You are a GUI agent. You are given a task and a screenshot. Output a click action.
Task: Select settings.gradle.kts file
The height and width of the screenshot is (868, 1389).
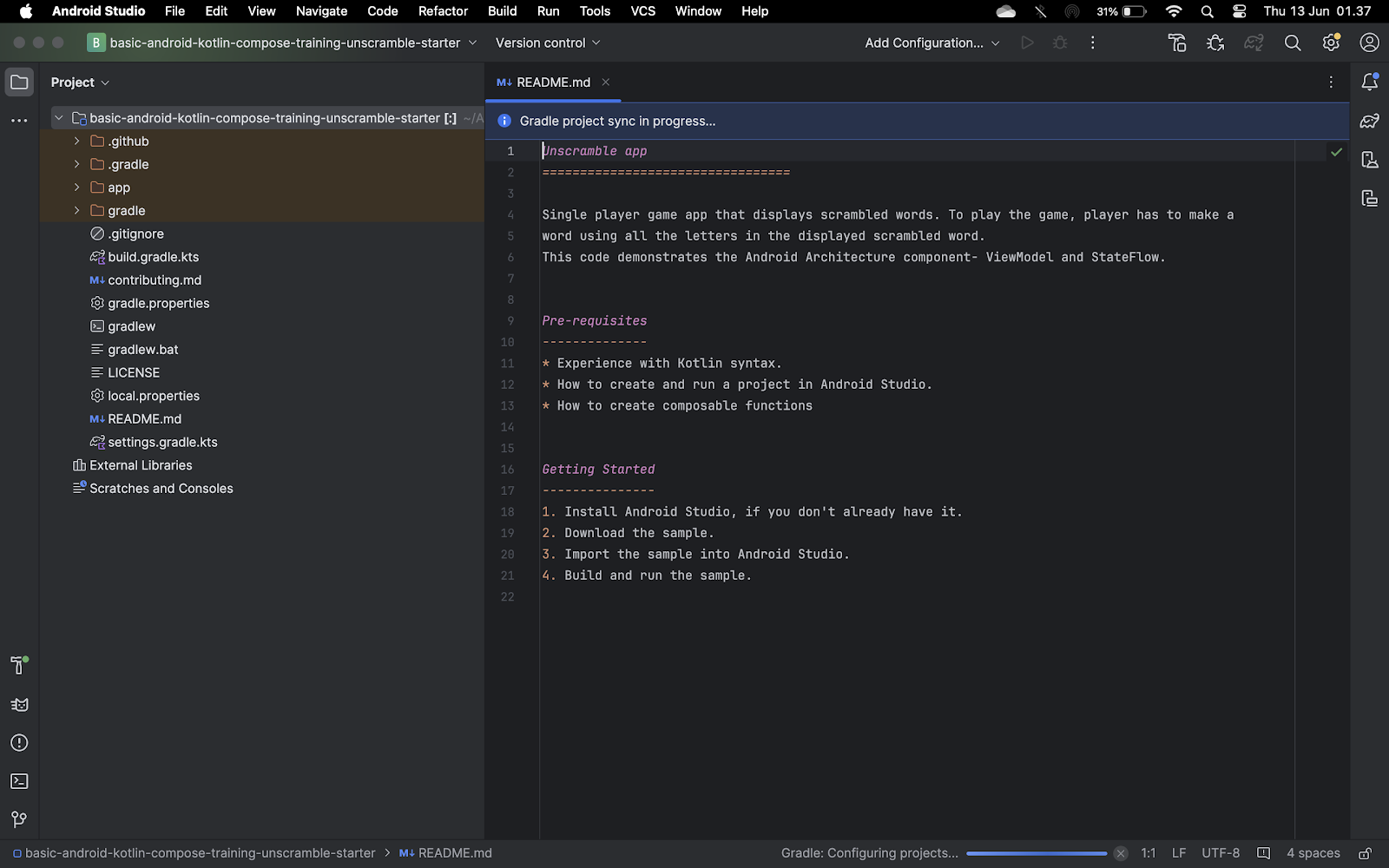click(x=162, y=443)
